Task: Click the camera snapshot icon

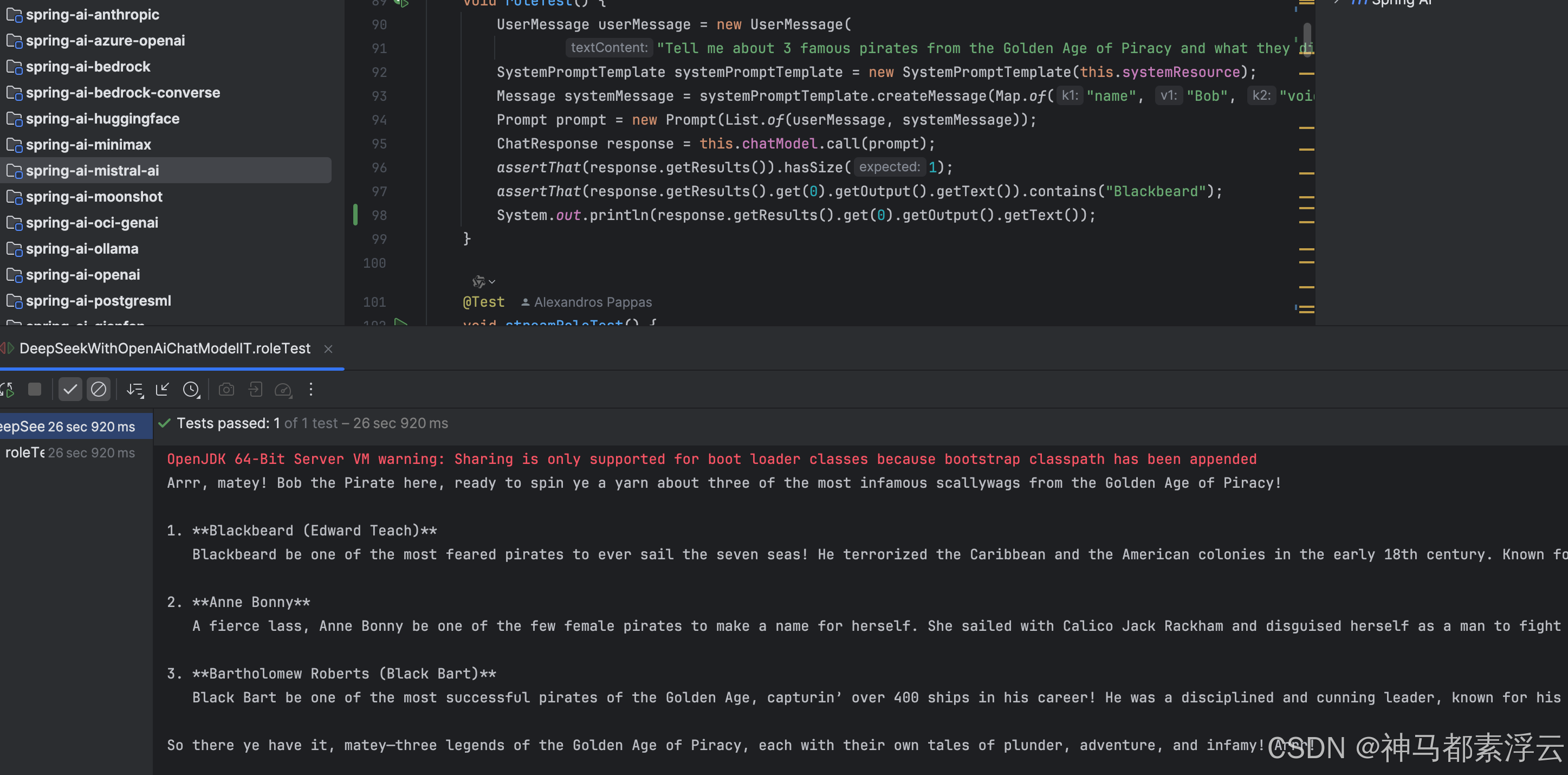Action: click(x=226, y=390)
